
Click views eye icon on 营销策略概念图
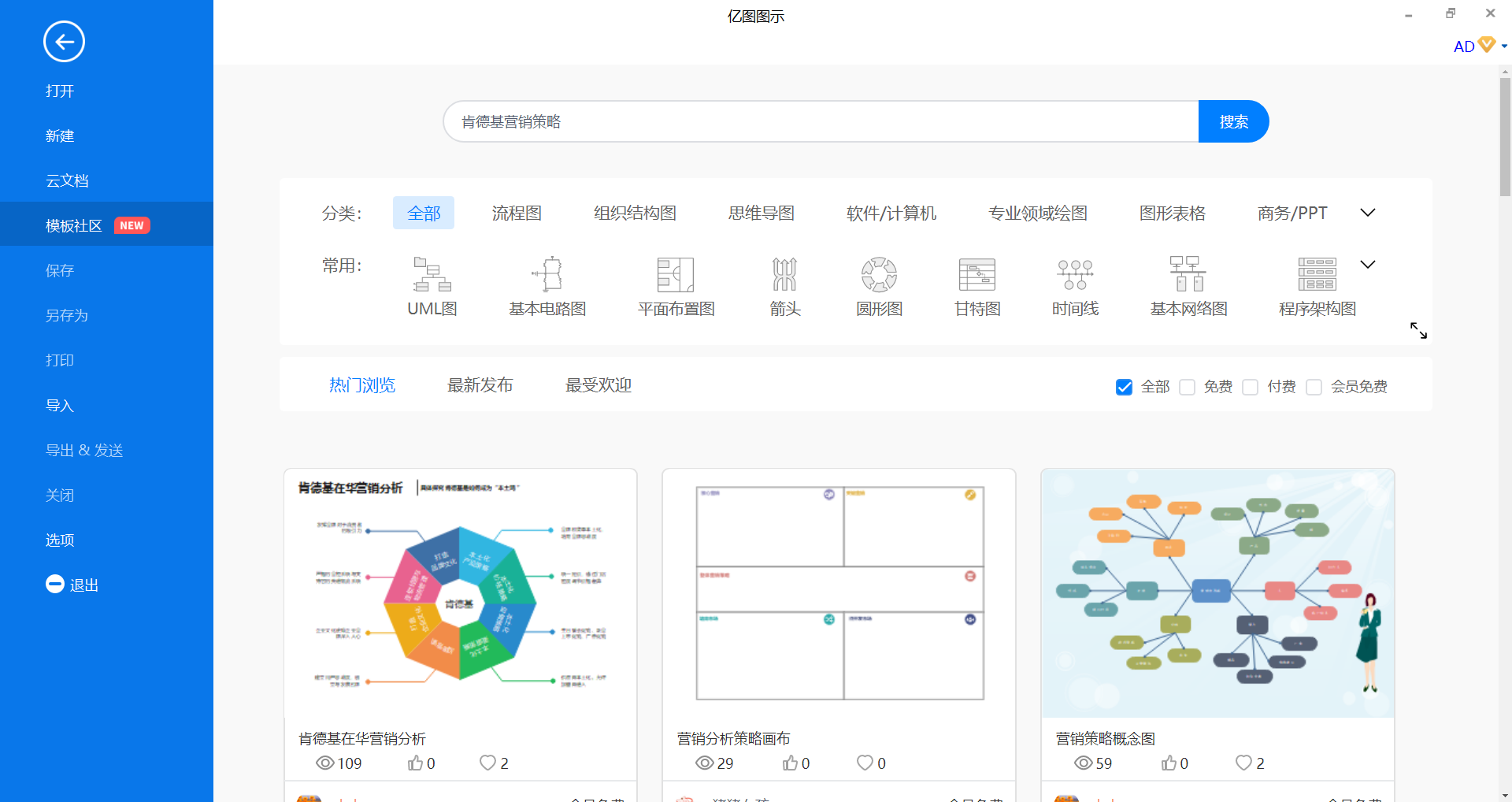(x=1084, y=763)
